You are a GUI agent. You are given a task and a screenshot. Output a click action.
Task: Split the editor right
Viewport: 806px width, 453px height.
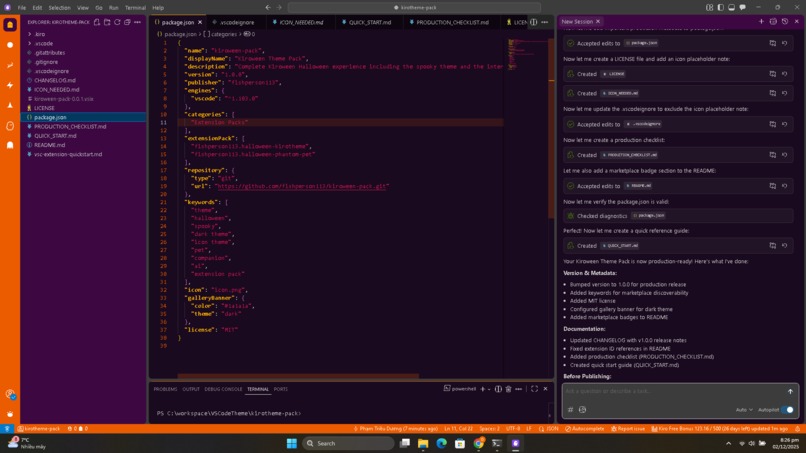(x=534, y=22)
